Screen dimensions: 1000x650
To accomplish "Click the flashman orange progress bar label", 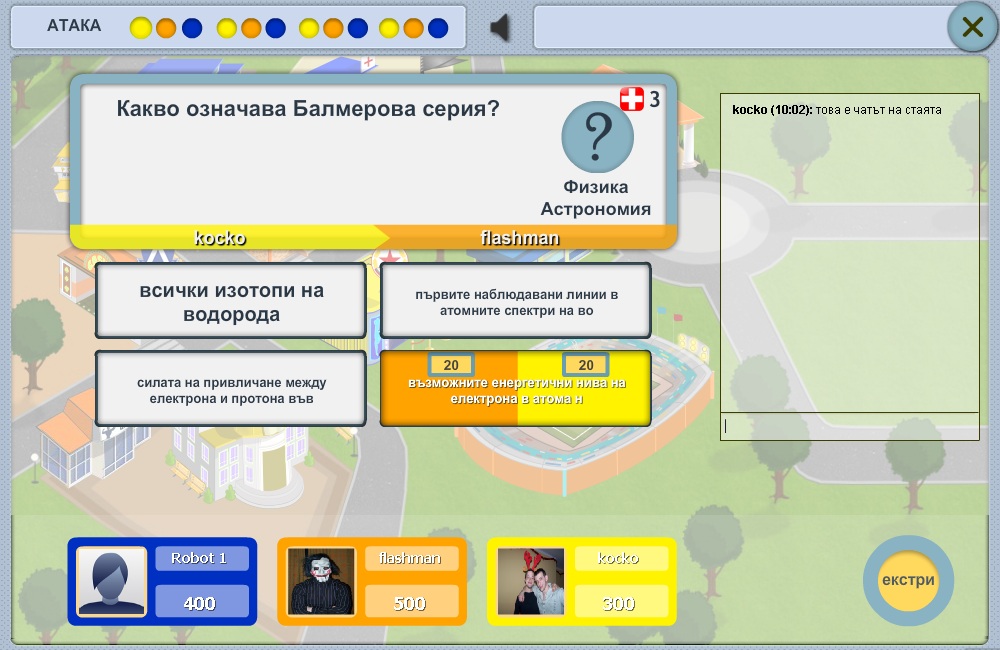I will pos(520,238).
